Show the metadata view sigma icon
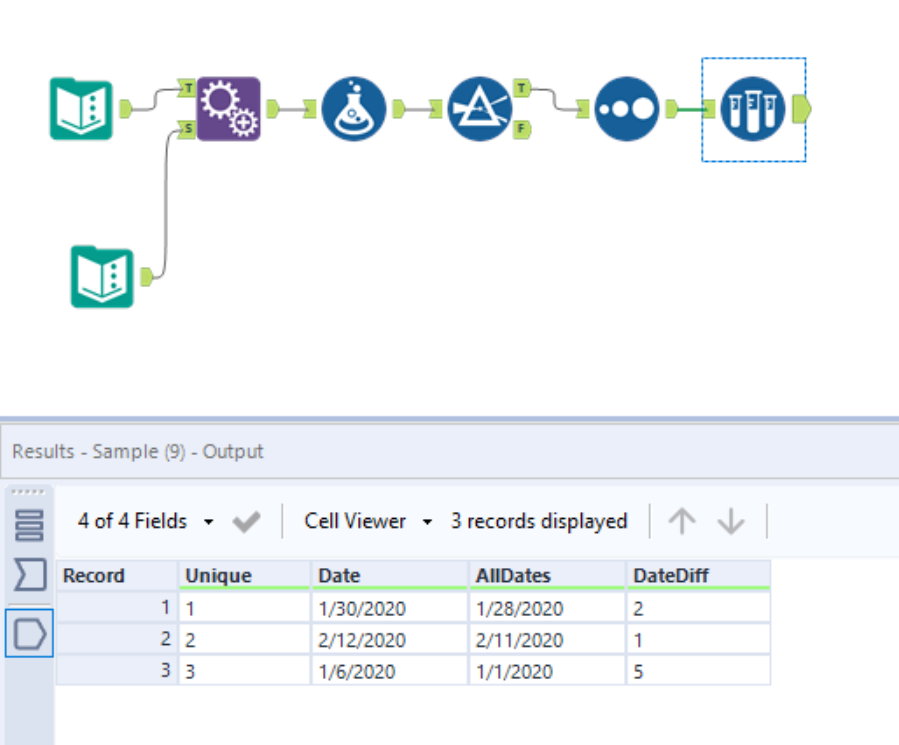The image size is (899, 745). 30,577
